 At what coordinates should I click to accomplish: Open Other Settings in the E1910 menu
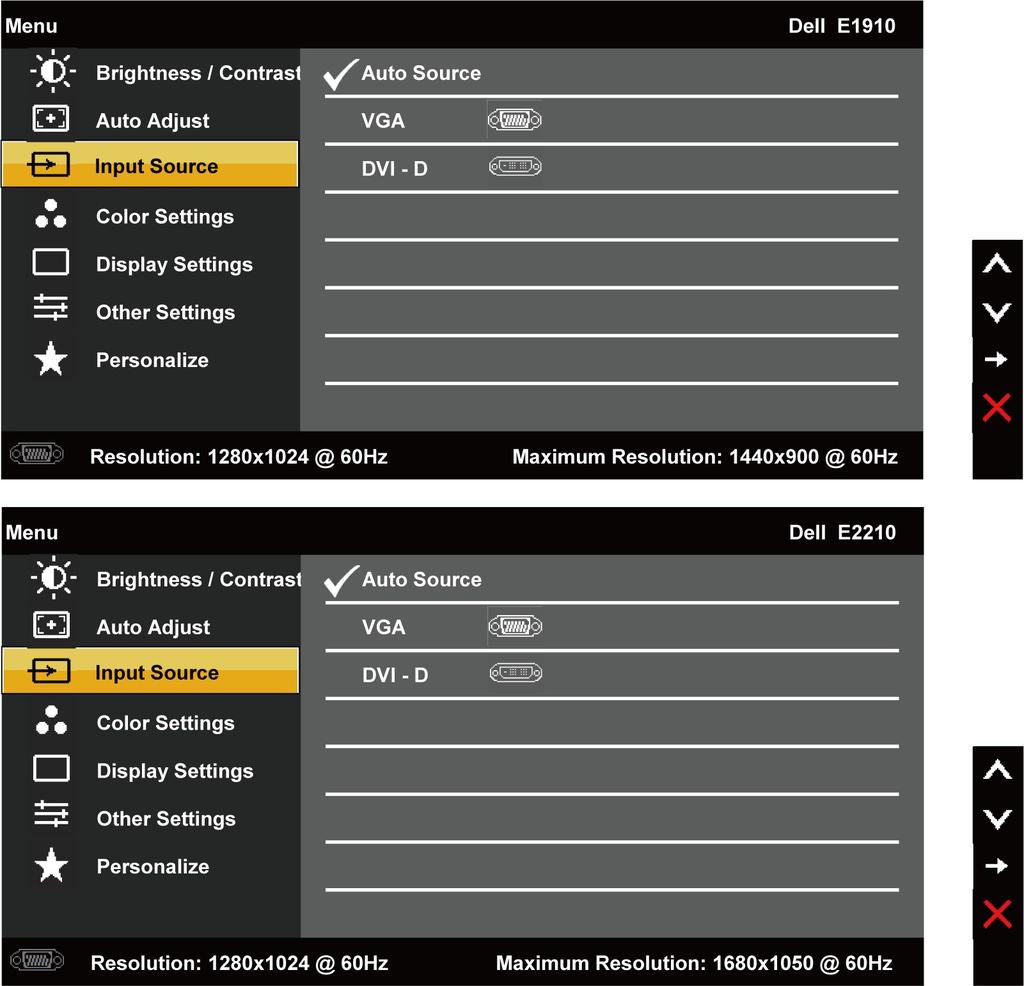tap(166, 312)
